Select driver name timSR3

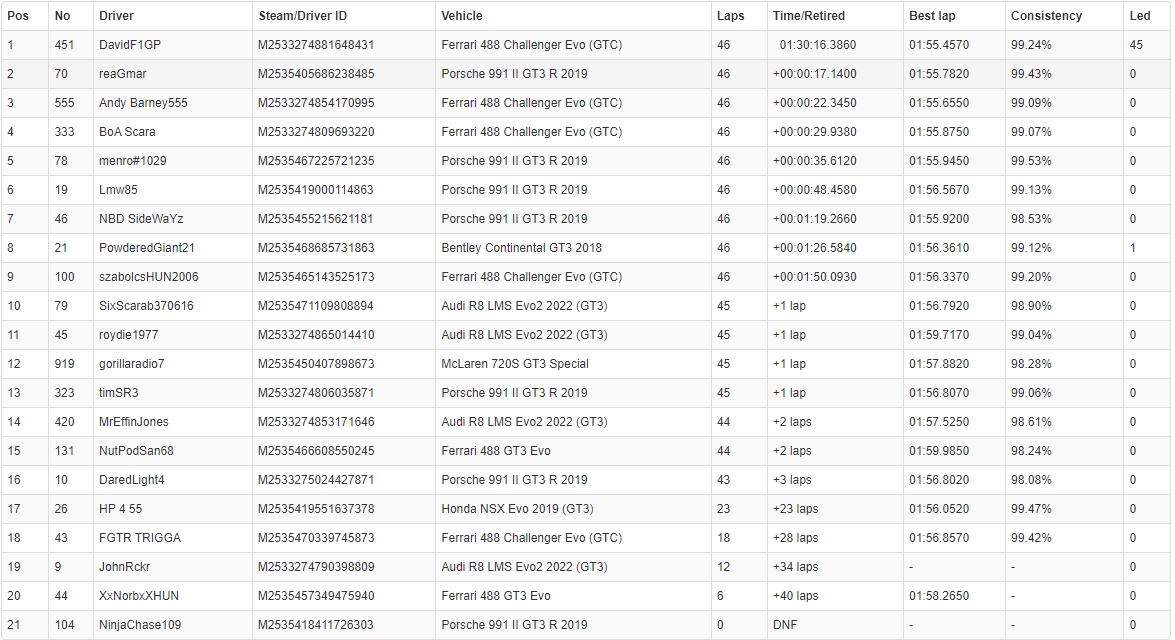[118, 393]
